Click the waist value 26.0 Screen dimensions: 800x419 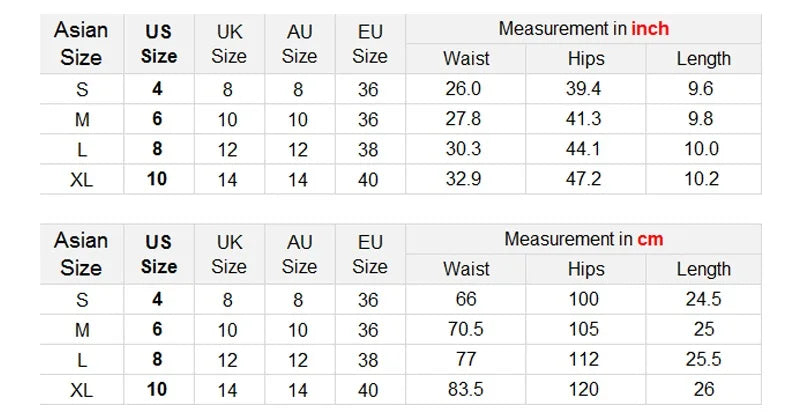[x=463, y=89]
